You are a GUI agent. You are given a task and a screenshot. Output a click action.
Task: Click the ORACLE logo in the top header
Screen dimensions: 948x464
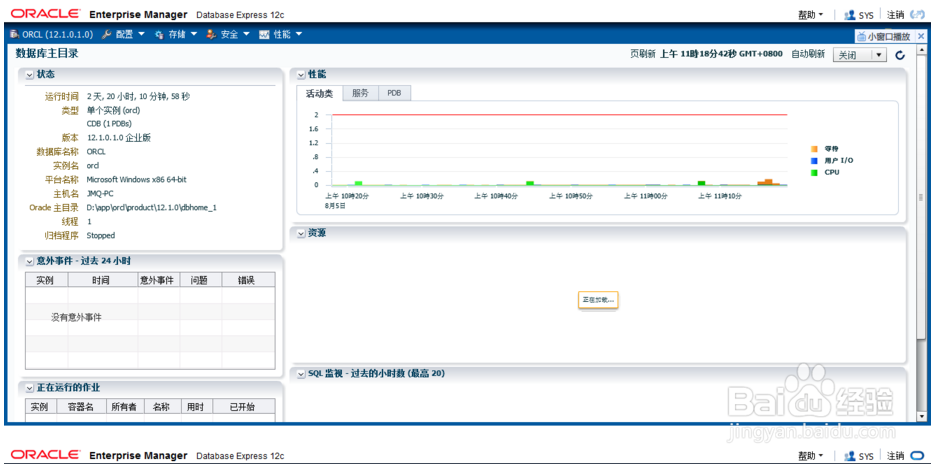click(45, 13)
